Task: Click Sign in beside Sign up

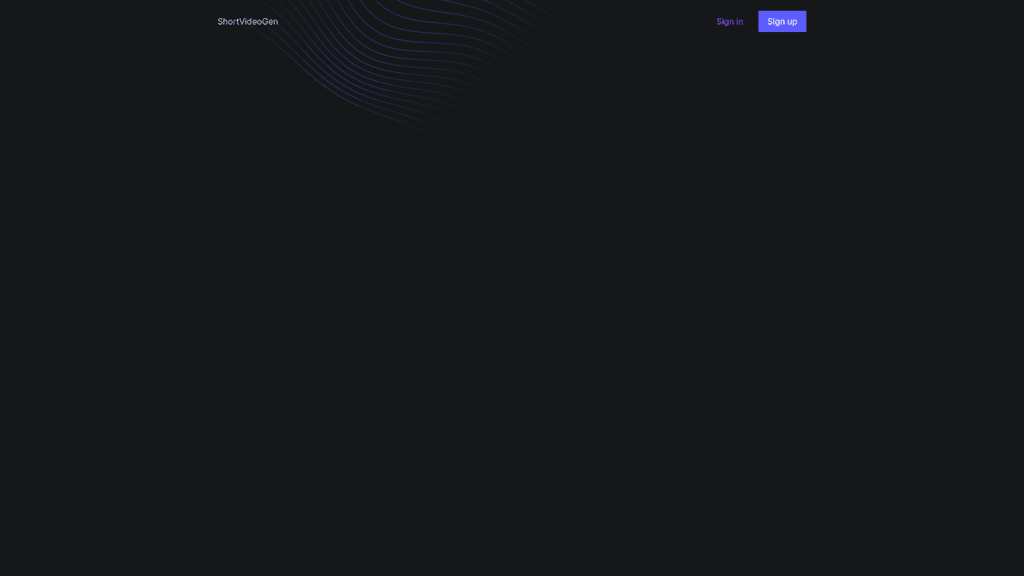Action: (x=729, y=22)
